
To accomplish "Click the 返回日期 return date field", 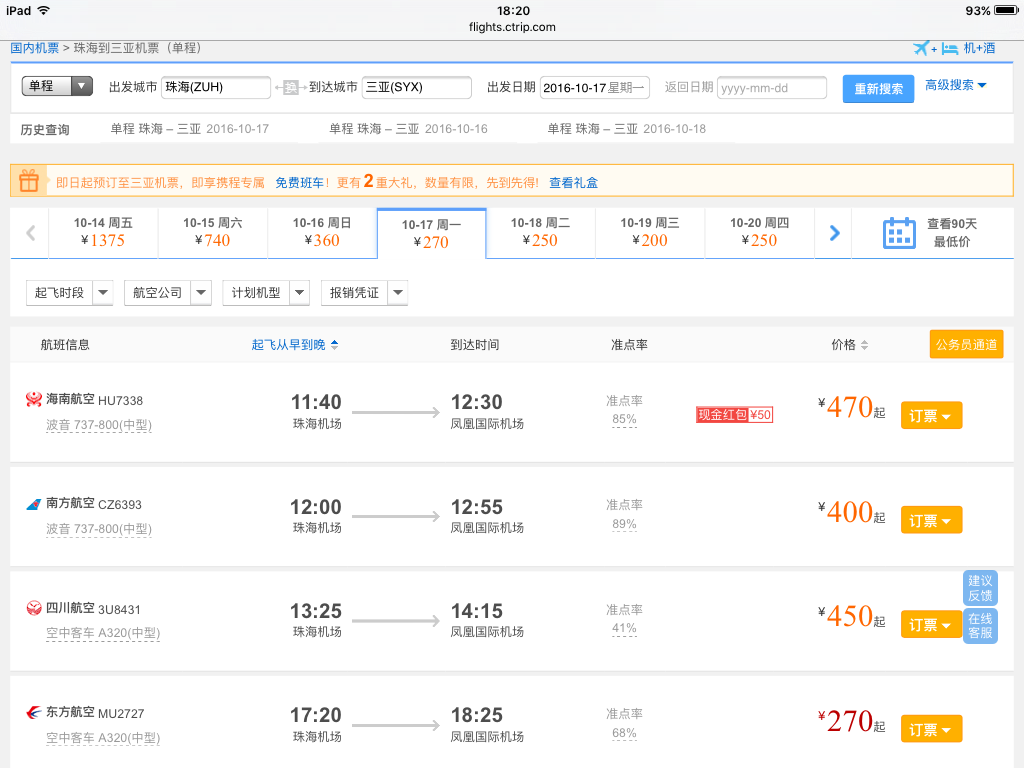I will coord(772,88).
